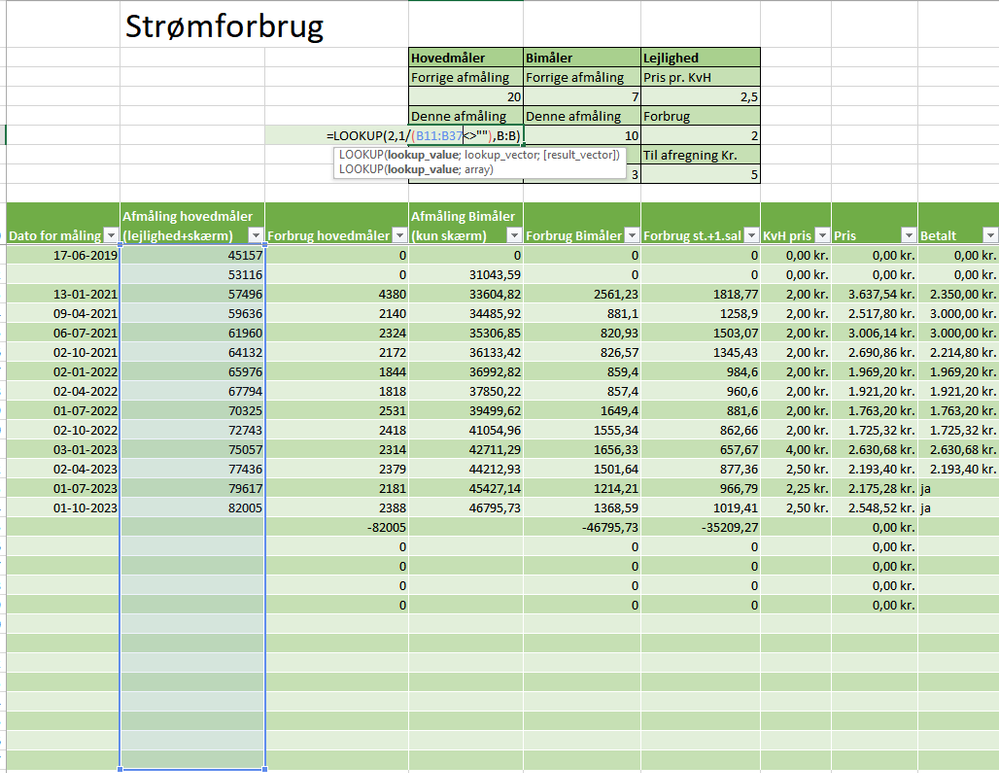This screenshot has height=773, width=999.
Task: Select main meter reading 70325
Action: [192, 410]
